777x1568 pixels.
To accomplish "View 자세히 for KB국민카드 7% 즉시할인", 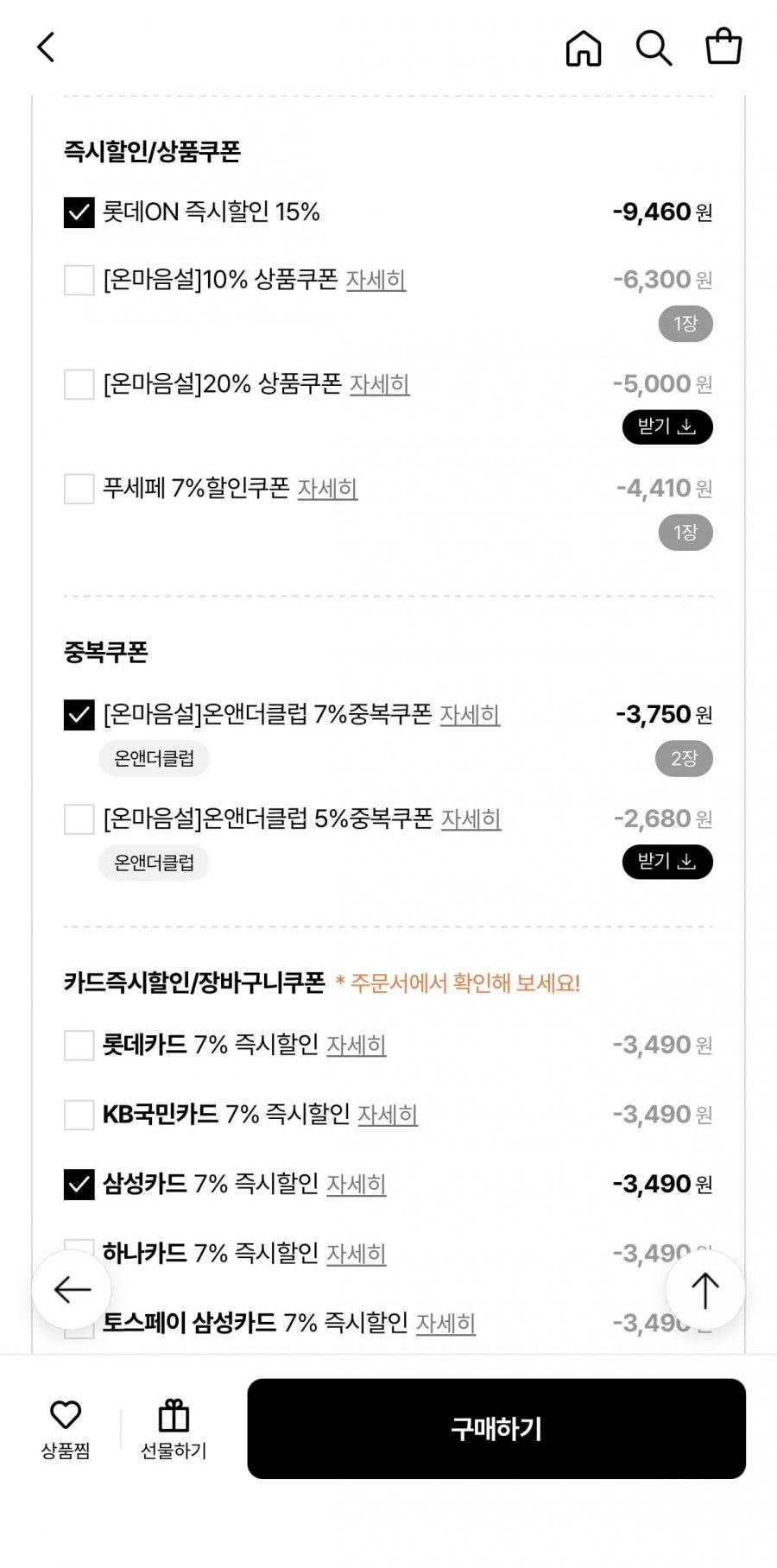I will tap(388, 1115).
